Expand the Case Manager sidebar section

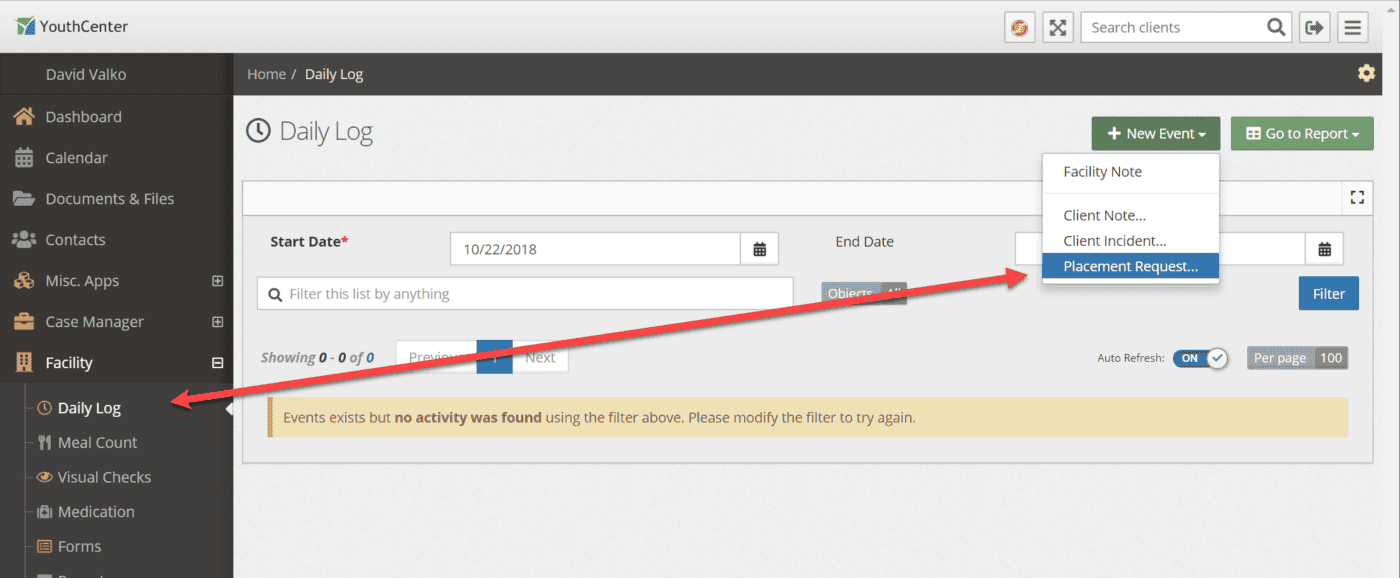tap(217, 322)
